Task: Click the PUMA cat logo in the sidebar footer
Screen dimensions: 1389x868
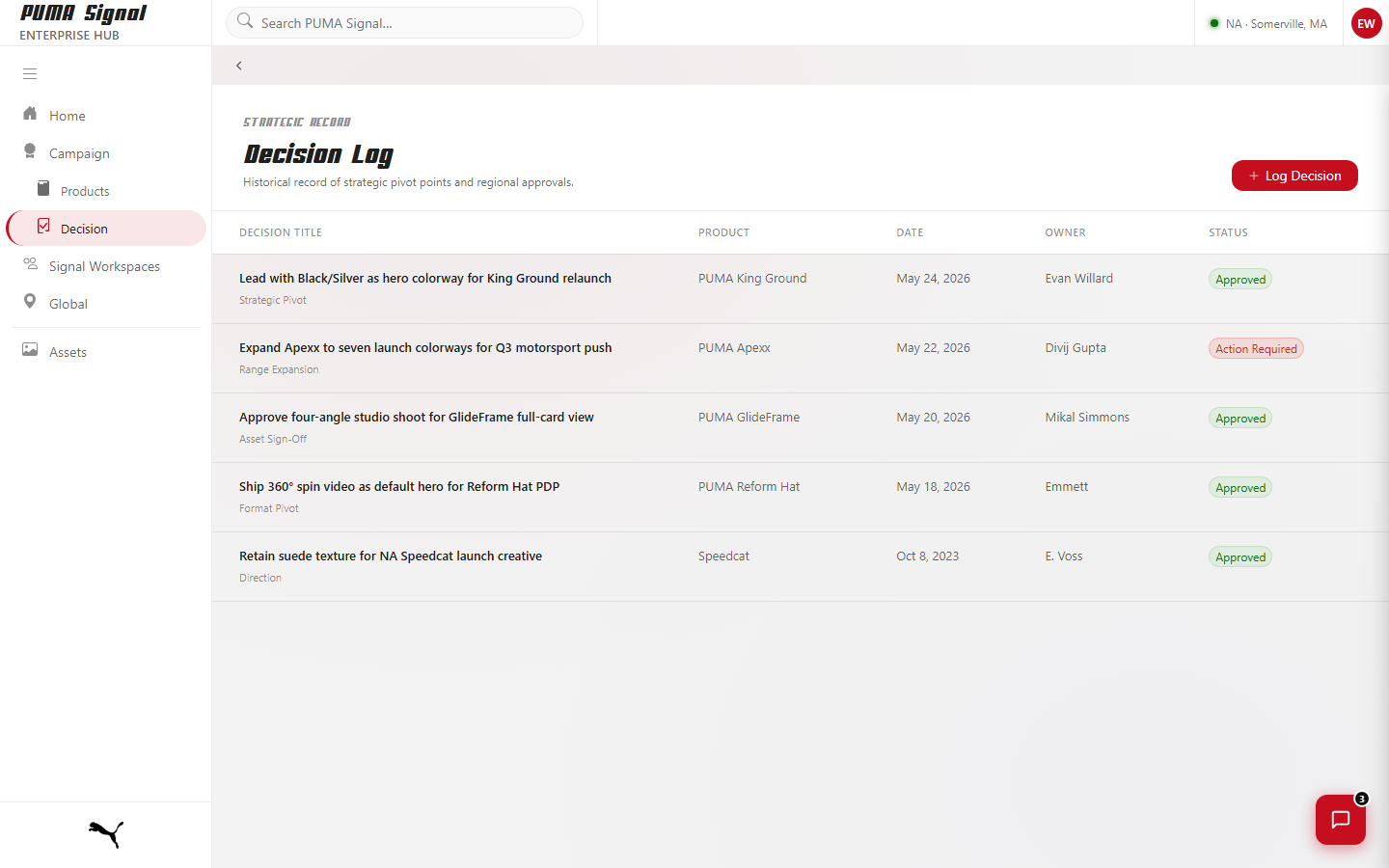Action: tap(106, 834)
